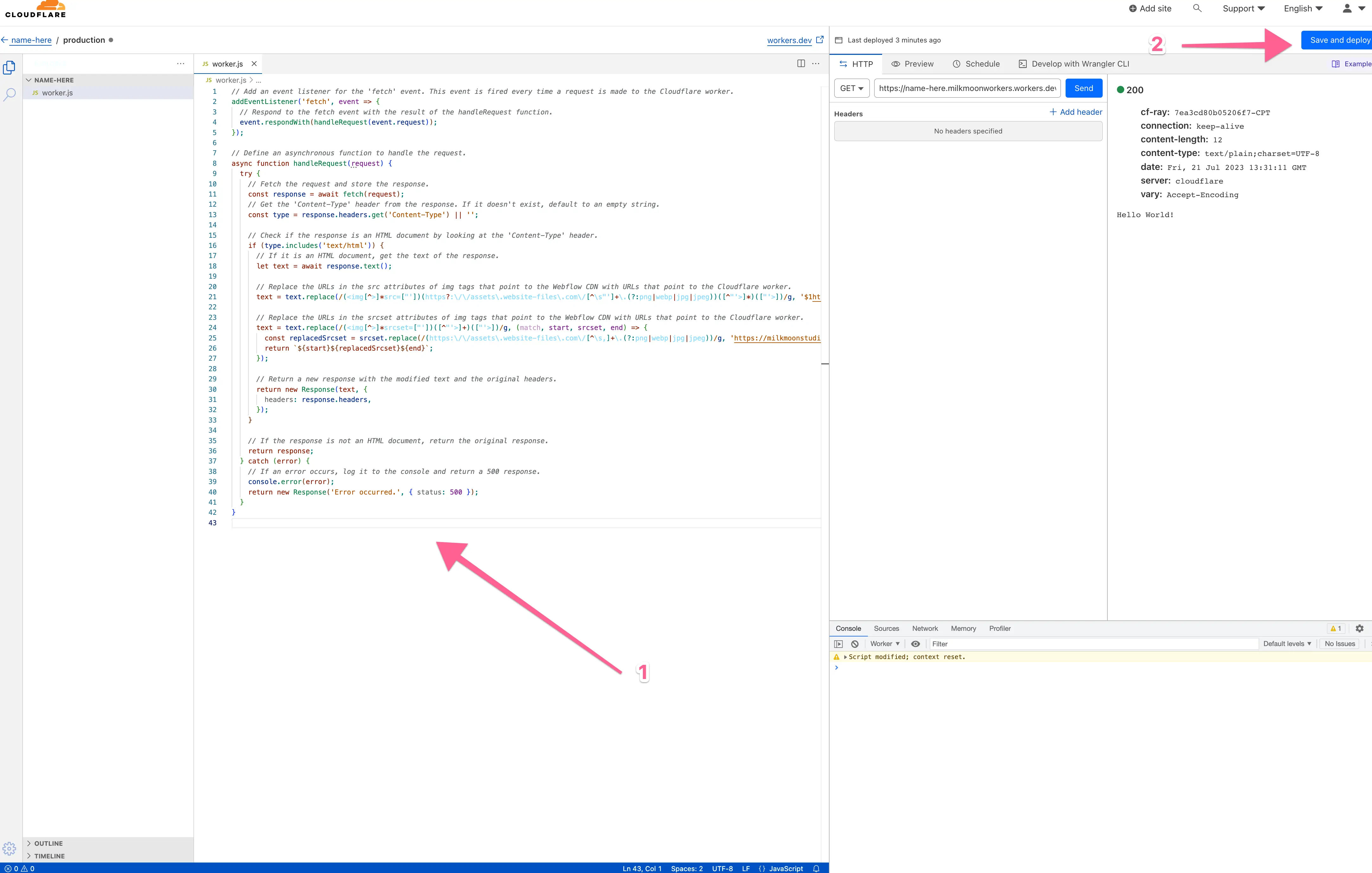Open the Default levels dropdown
Viewport: 1372px width, 873px height.
click(x=1286, y=643)
